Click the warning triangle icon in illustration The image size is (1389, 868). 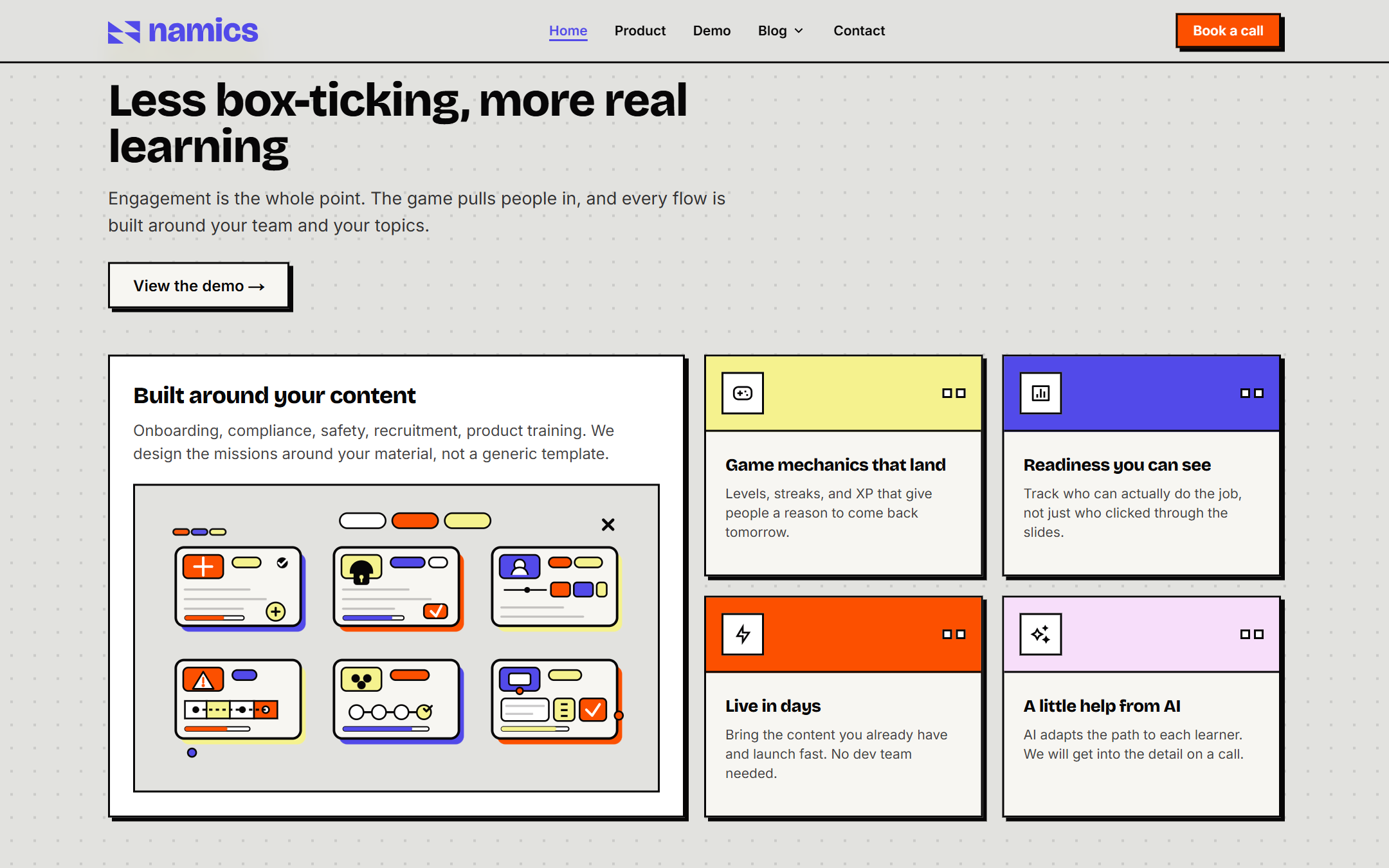pyautogui.click(x=203, y=679)
